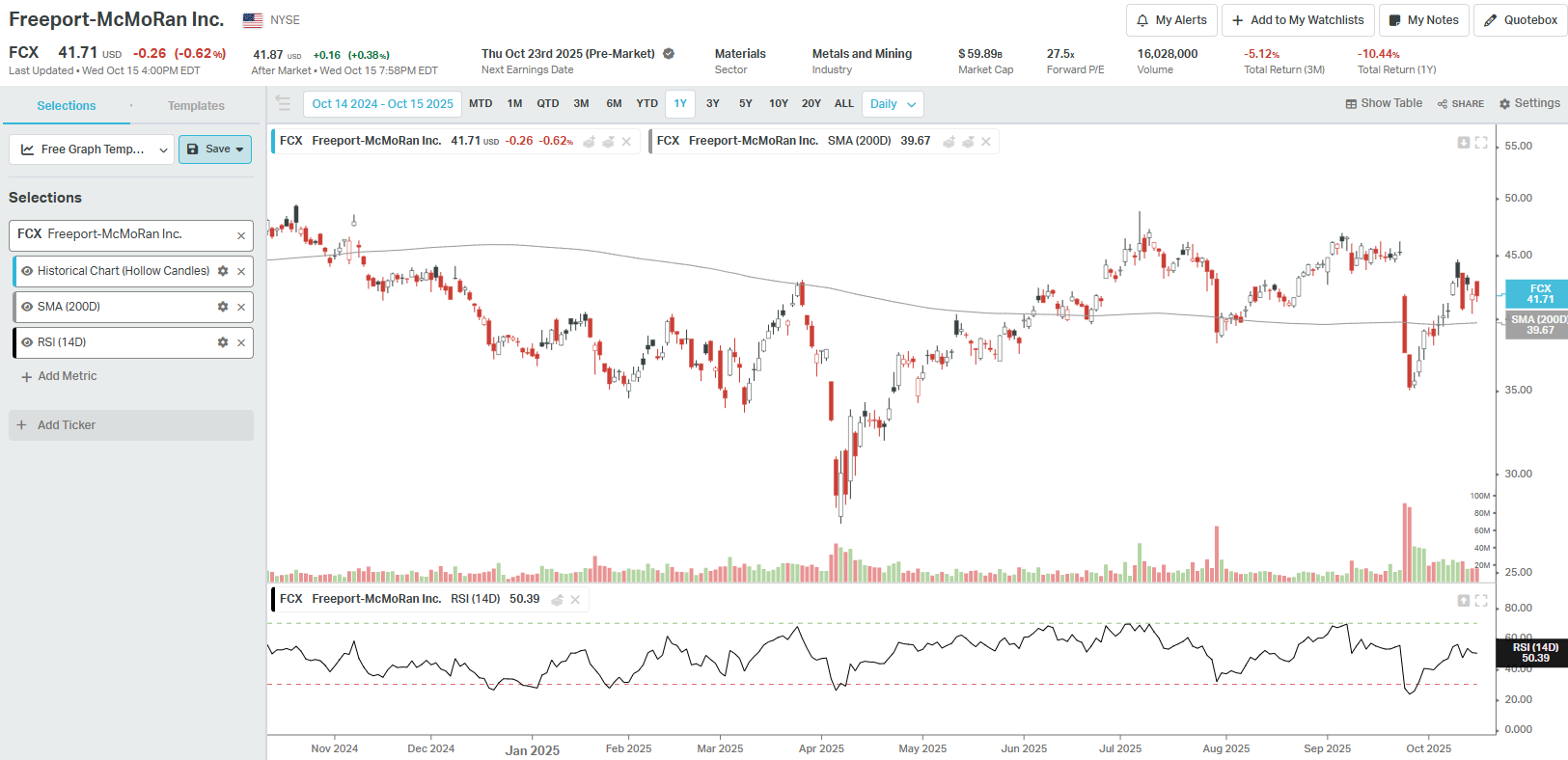
Task: Click Add Ticker
Action: pyautogui.click(x=131, y=425)
